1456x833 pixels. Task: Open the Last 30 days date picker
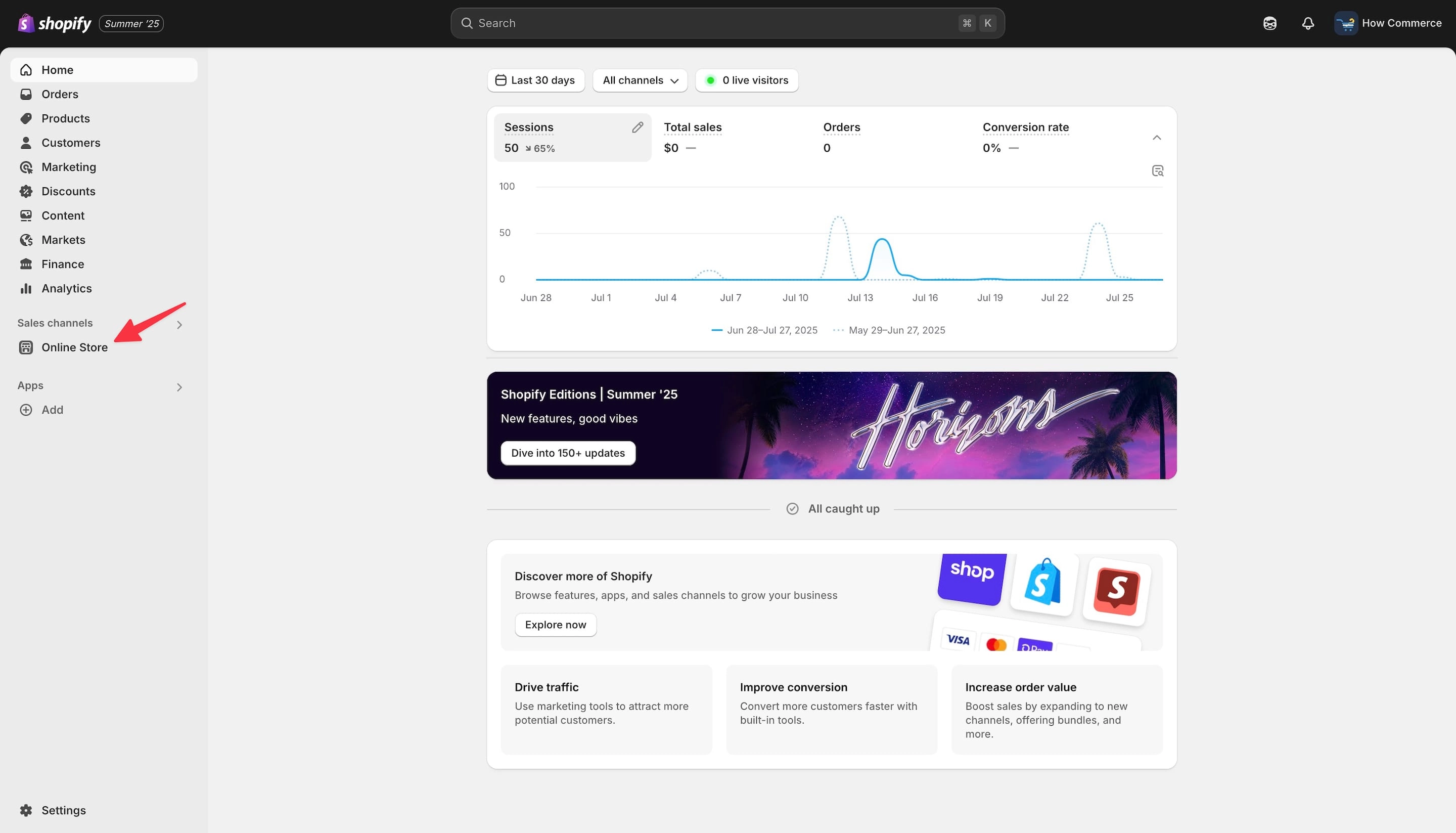[536, 80]
